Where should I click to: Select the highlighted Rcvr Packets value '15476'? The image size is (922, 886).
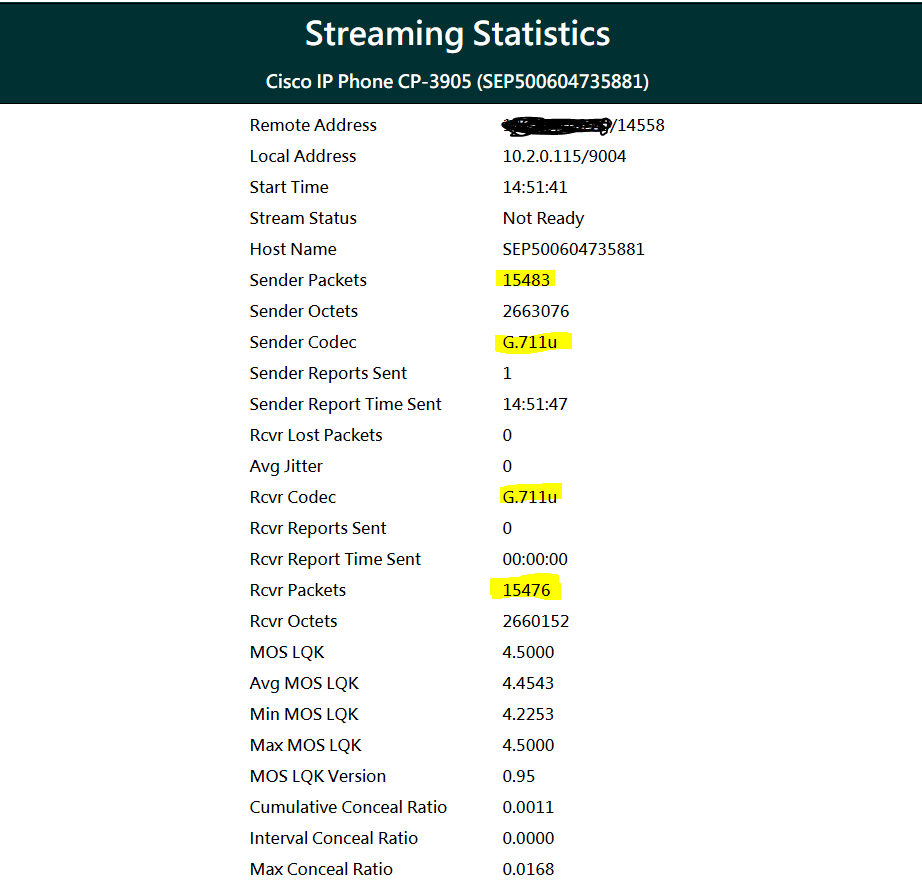click(526, 590)
